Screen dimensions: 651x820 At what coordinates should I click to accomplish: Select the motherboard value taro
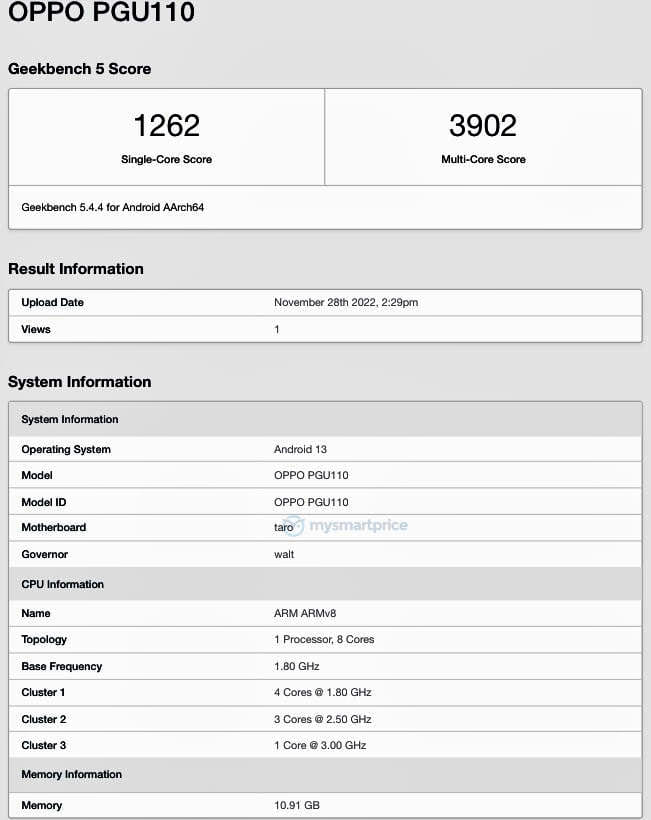pos(283,528)
